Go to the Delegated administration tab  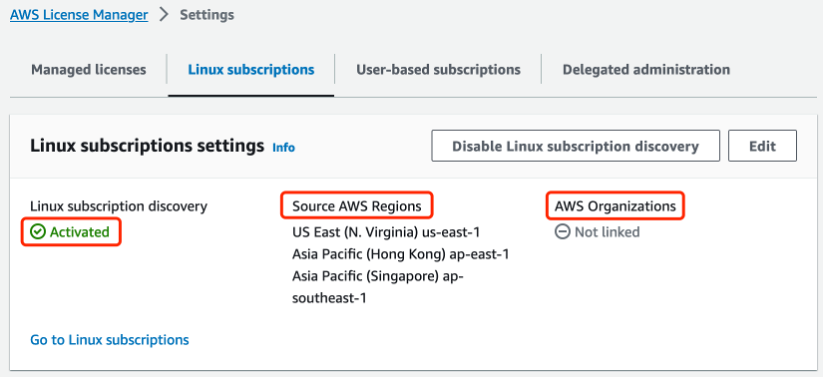click(x=646, y=69)
